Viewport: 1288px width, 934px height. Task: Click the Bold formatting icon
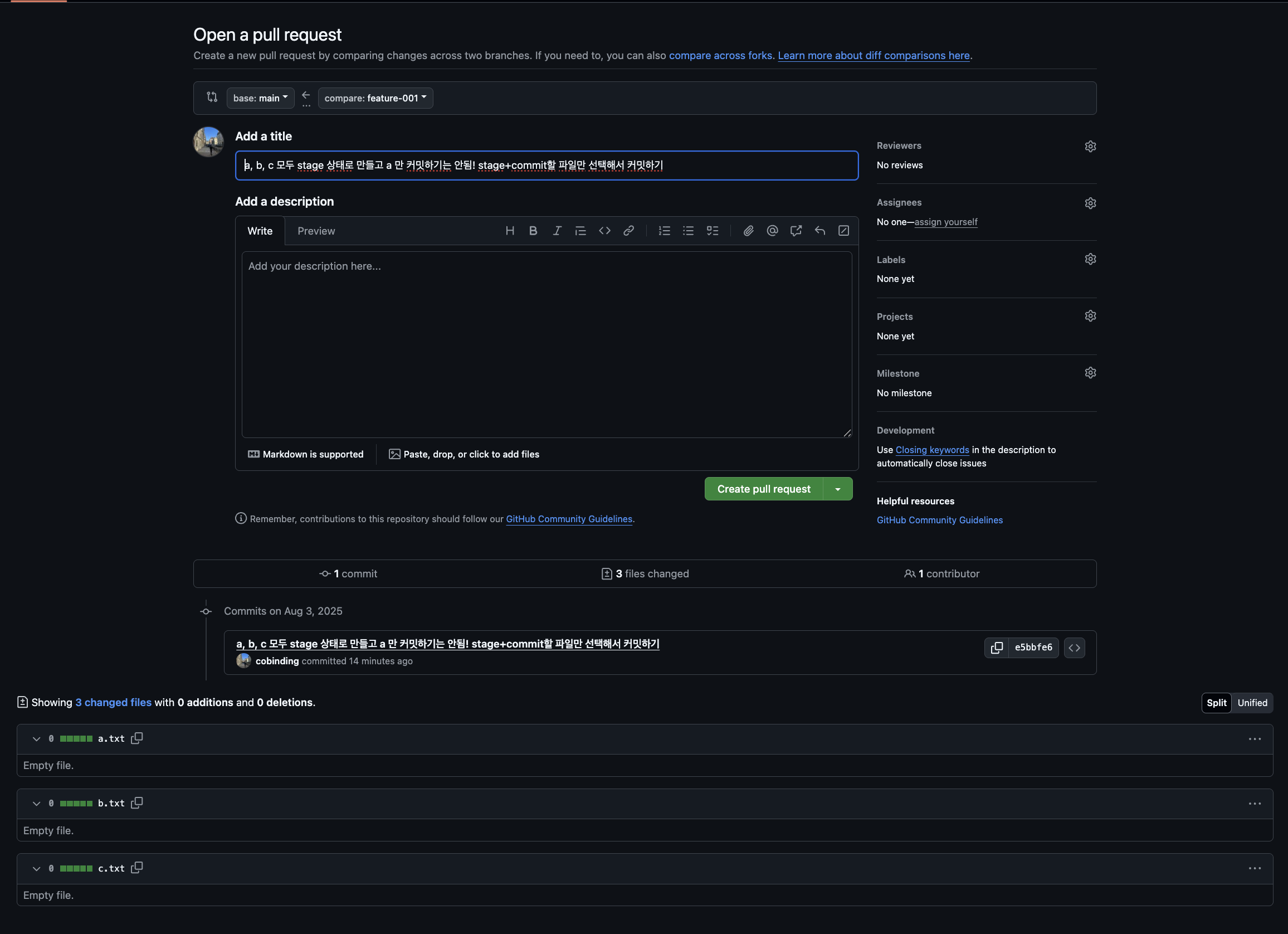coord(533,231)
